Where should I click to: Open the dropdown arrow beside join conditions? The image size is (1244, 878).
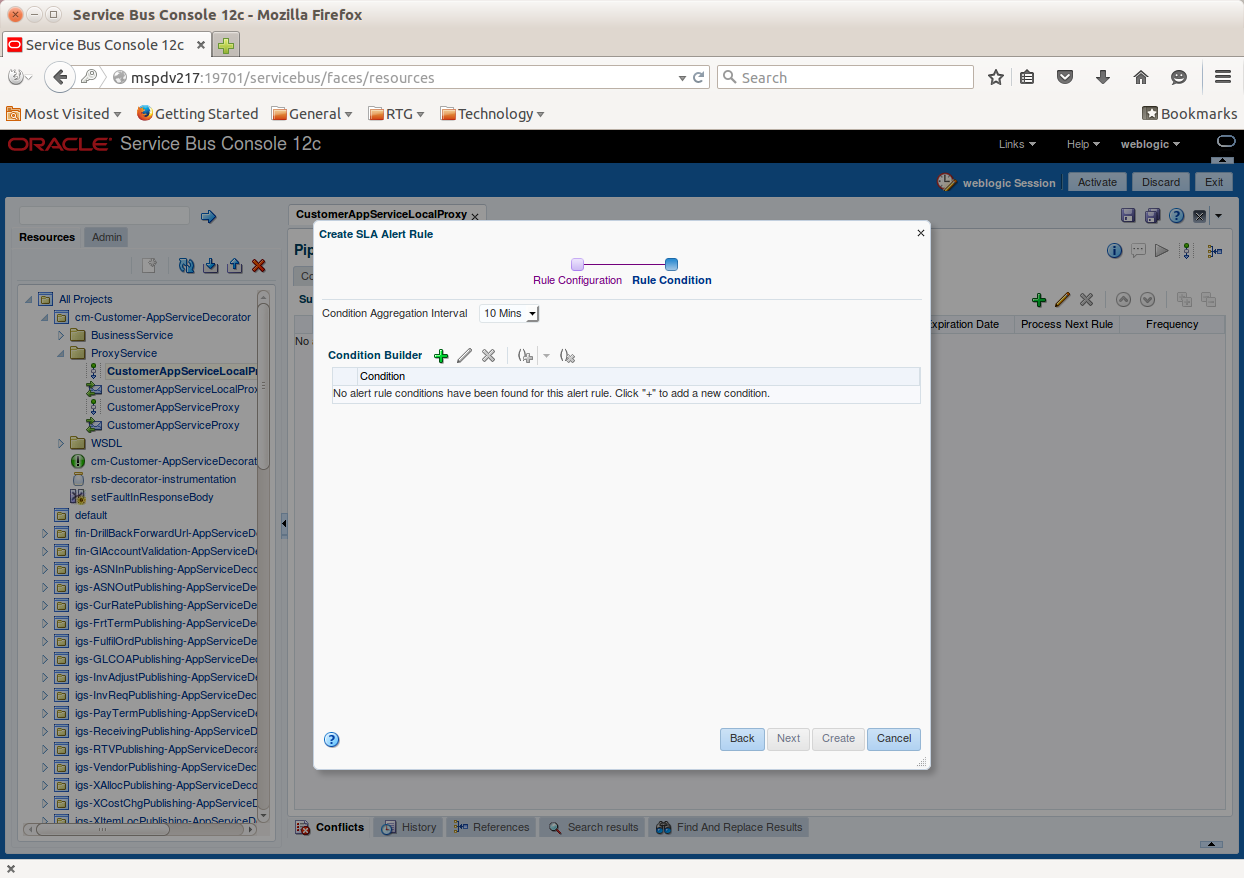[x=546, y=356]
